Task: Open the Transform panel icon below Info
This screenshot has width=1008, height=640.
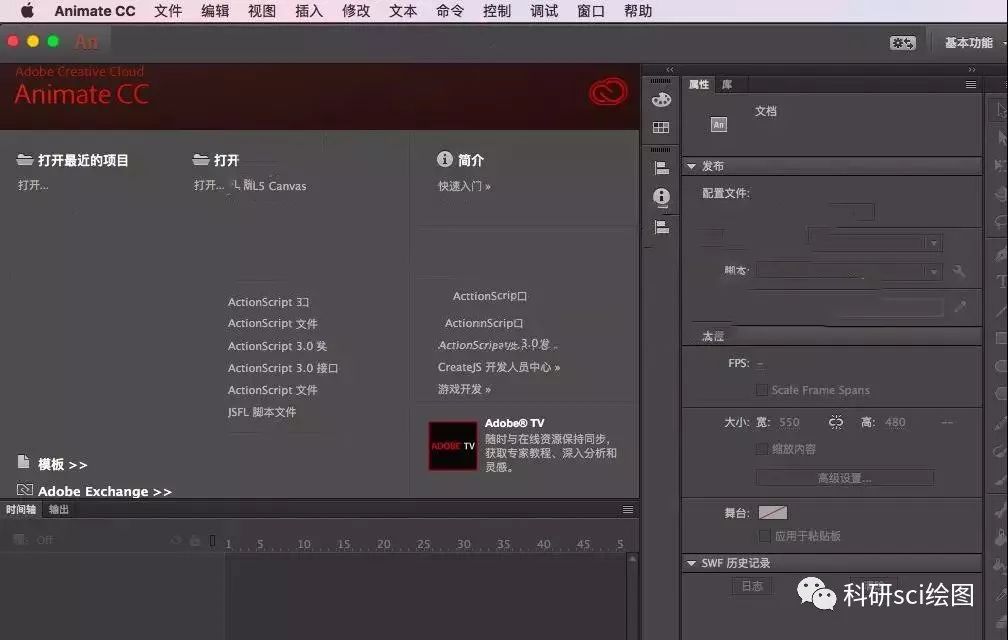Action: [661, 227]
